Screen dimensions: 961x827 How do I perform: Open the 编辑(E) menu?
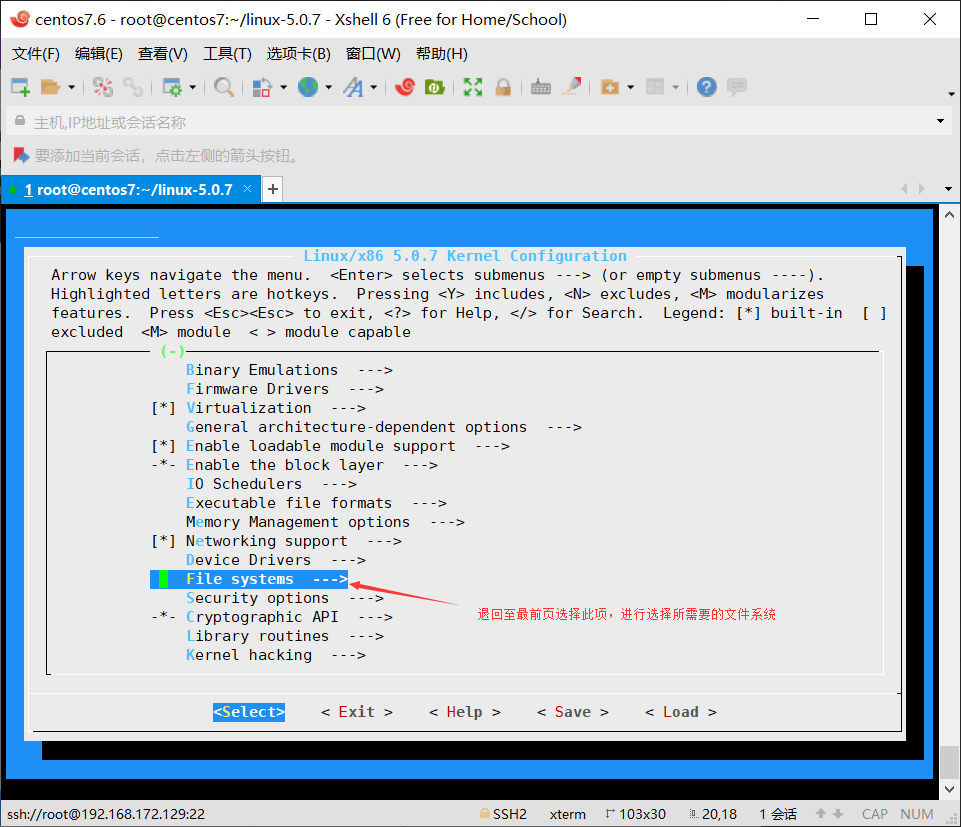pyautogui.click(x=99, y=54)
